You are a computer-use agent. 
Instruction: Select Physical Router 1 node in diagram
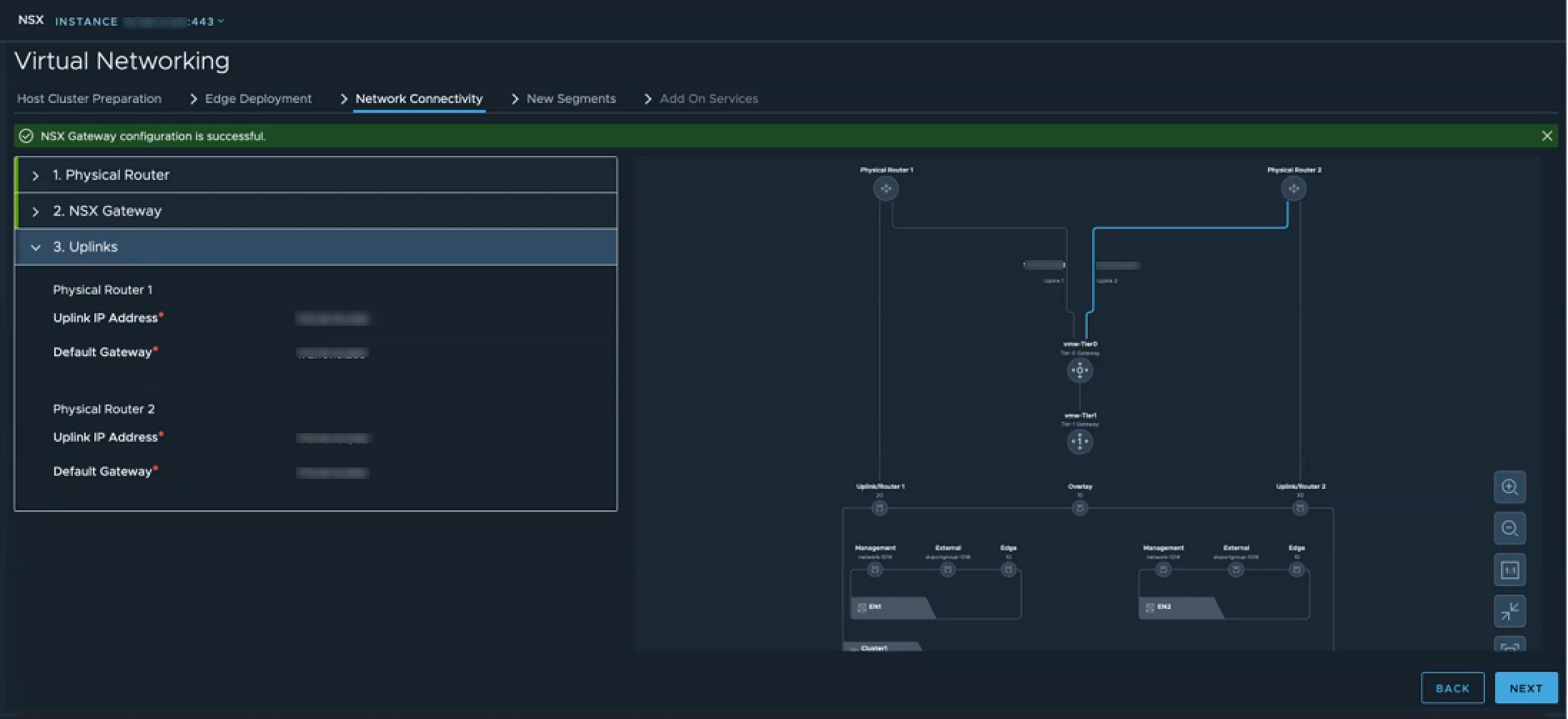pyautogui.click(x=886, y=189)
